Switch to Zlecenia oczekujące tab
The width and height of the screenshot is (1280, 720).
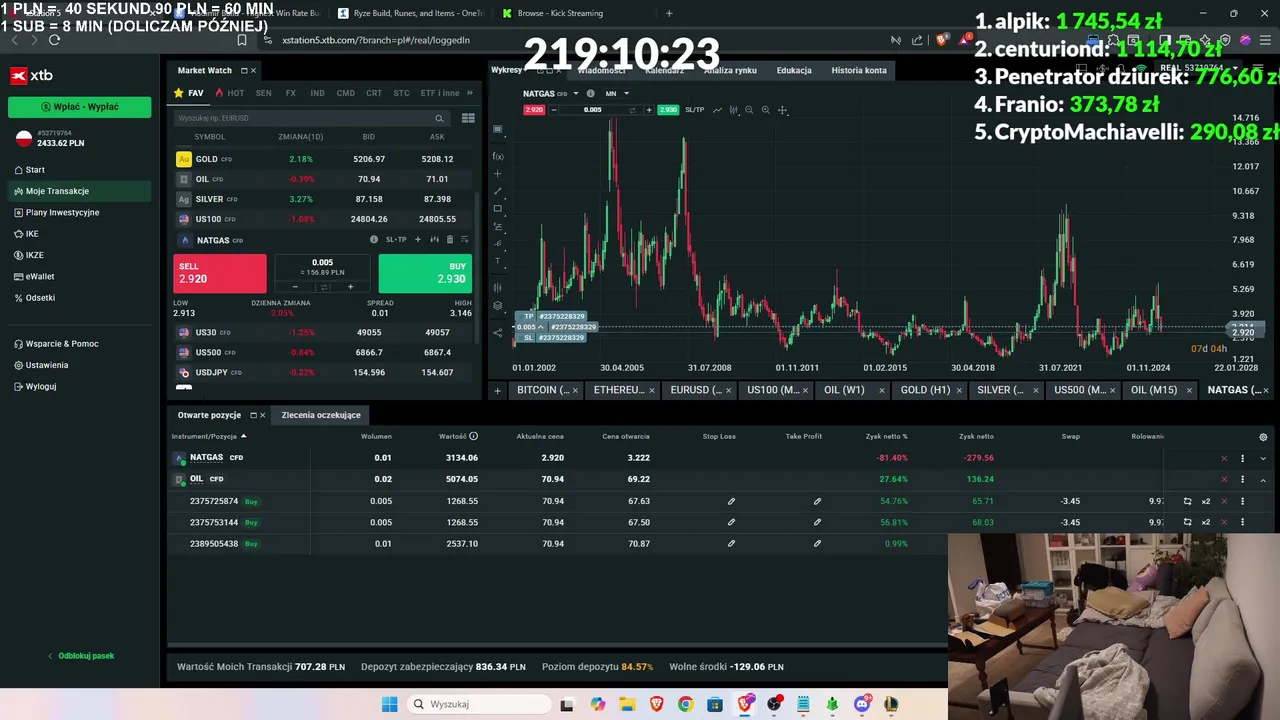pyautogui.click(x=321, y=415)
